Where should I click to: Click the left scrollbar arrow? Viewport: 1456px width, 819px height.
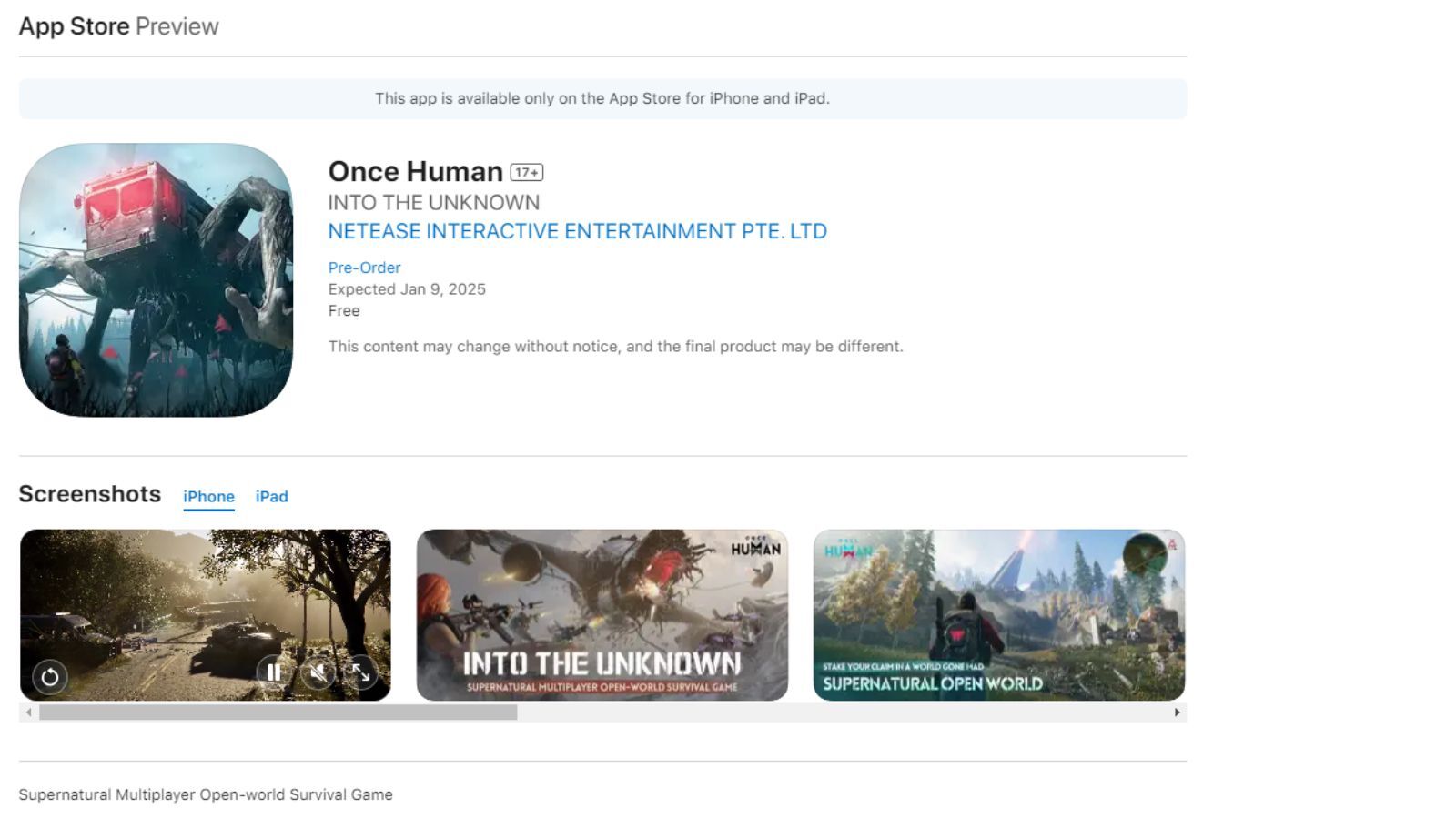click(x=29, y=713)
